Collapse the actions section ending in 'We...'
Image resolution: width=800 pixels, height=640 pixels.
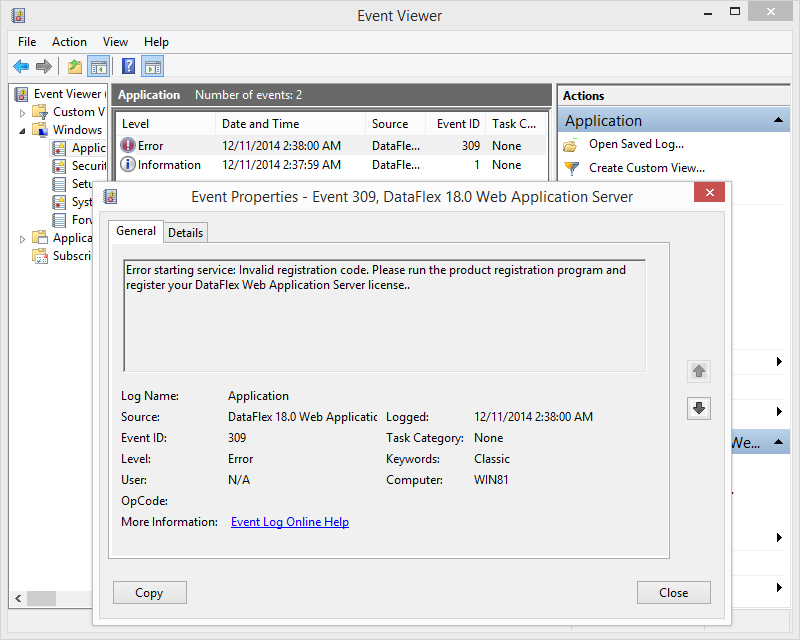(778, 442)
